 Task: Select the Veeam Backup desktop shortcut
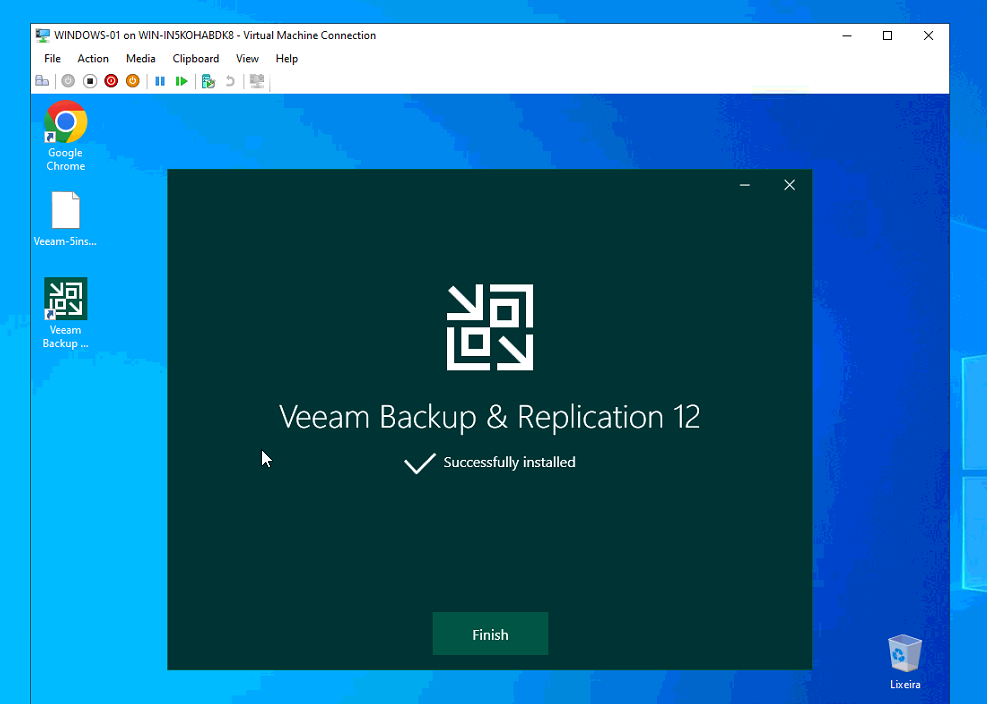65,313
